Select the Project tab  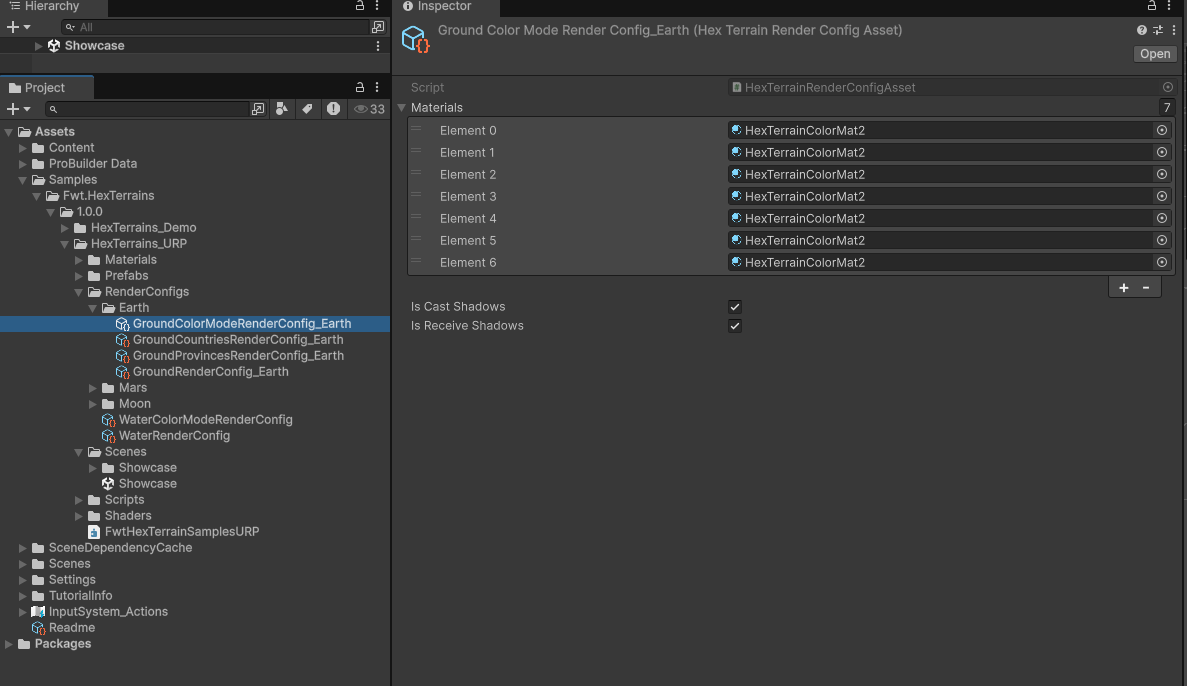(47, 88)
